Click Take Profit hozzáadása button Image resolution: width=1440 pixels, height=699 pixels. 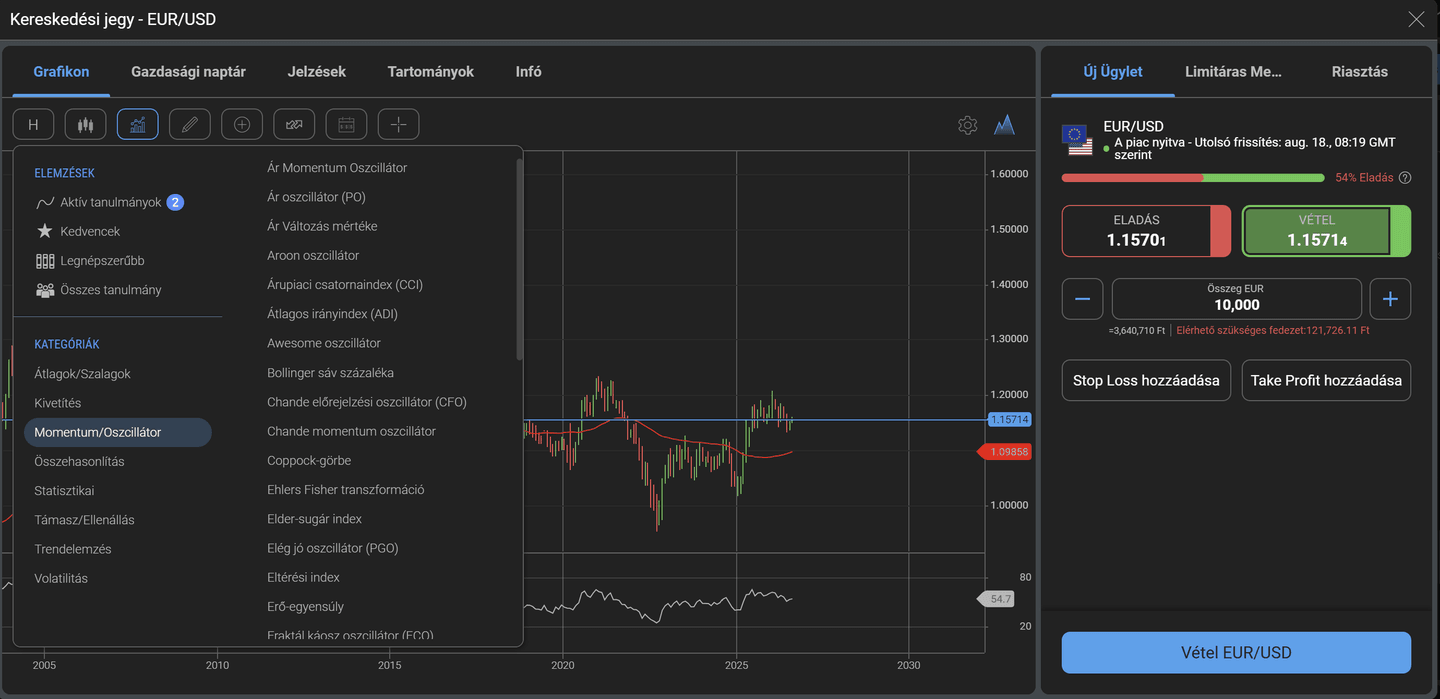click(x=1326, y=380)
